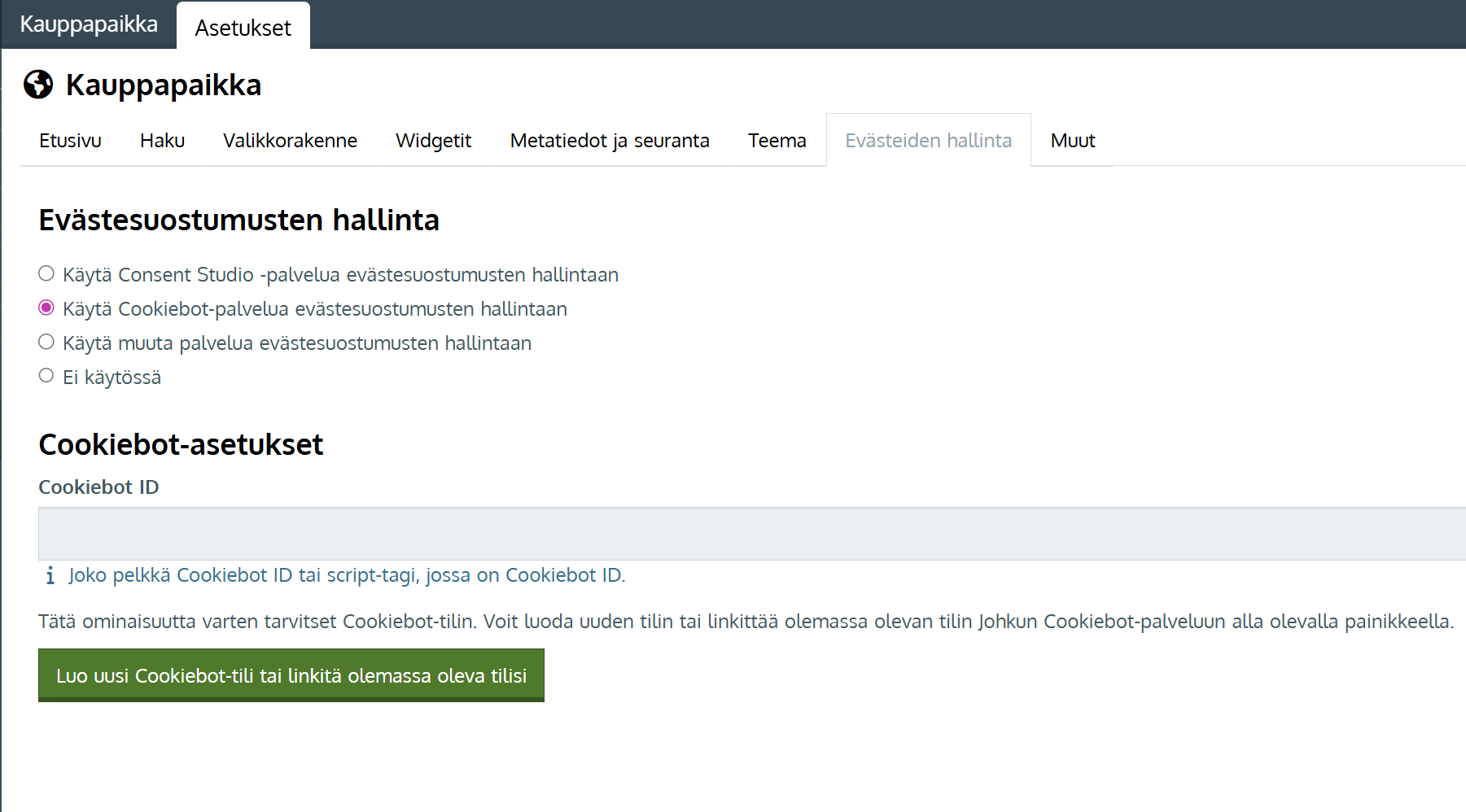Switch to the Teema tab

coord(777,141)
